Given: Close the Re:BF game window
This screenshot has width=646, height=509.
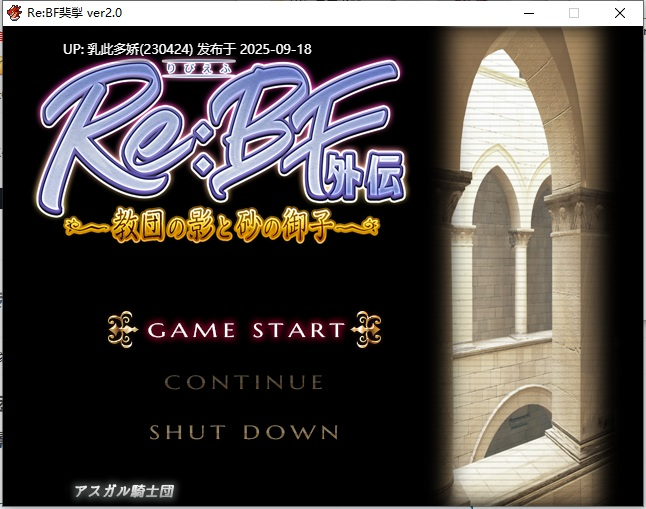Looking at the screenshot, I should 620,13.
